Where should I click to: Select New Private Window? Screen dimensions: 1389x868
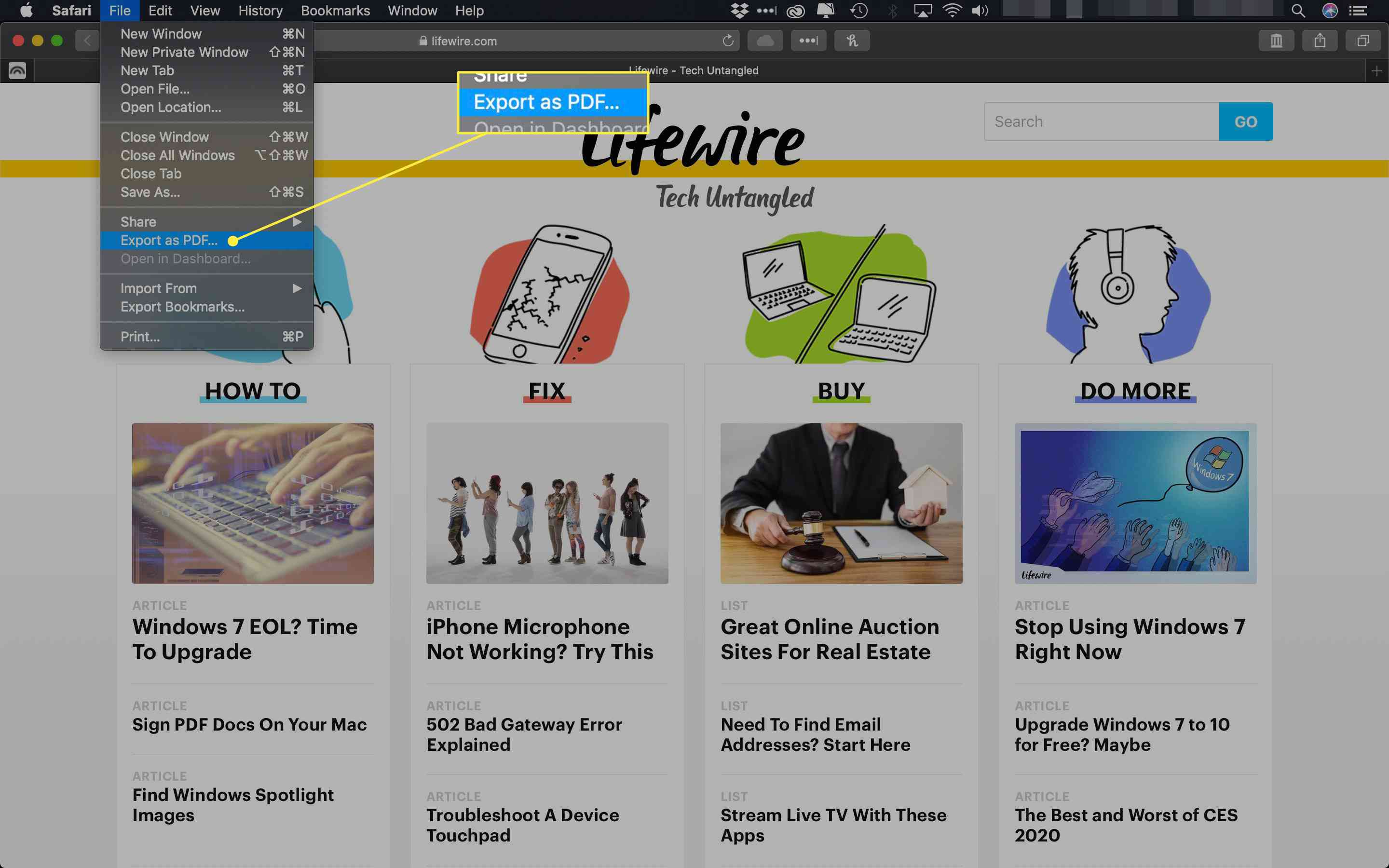206,52
